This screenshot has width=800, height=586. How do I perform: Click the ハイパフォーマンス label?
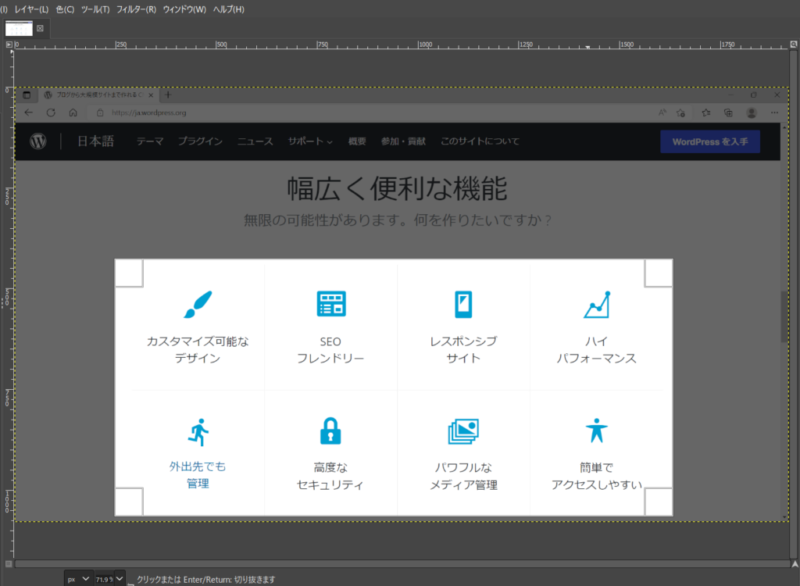(x=596, y=350)
